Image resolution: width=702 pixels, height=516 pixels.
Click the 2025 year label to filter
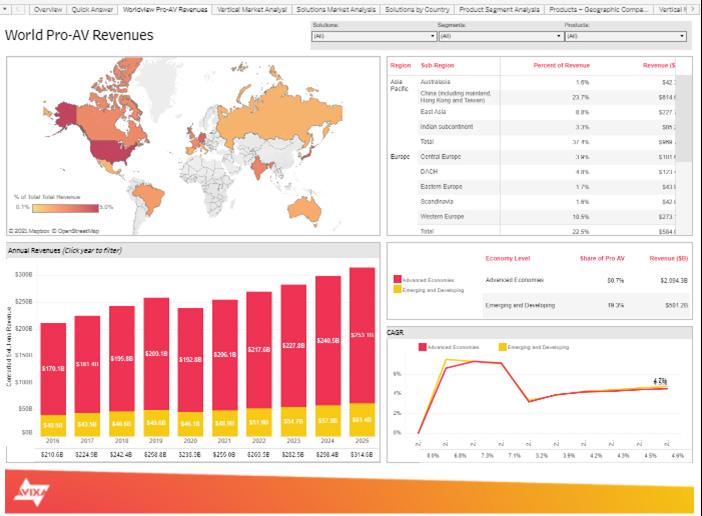(362, 441)
